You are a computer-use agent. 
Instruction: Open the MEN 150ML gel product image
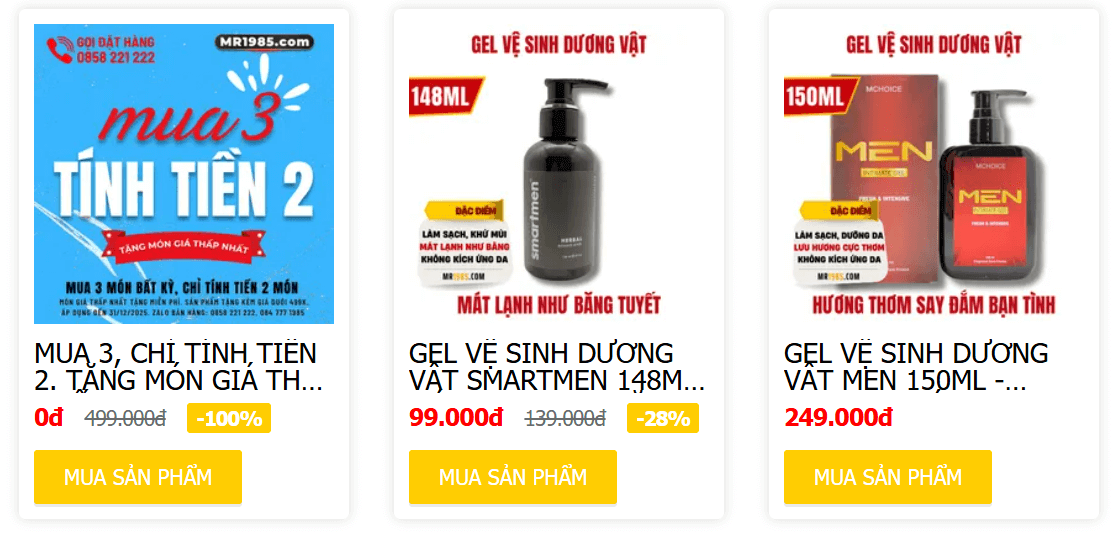(933, 174)
